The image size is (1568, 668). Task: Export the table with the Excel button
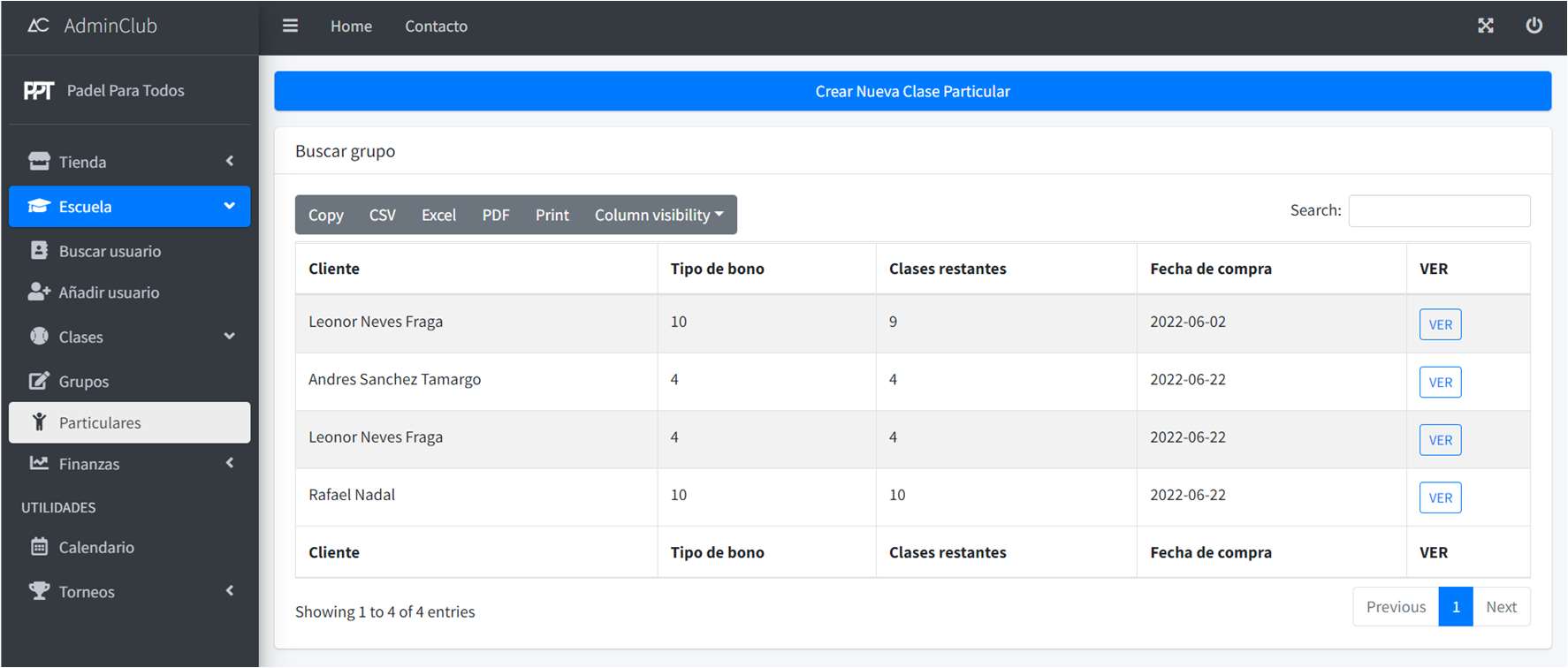coord(438,215)
